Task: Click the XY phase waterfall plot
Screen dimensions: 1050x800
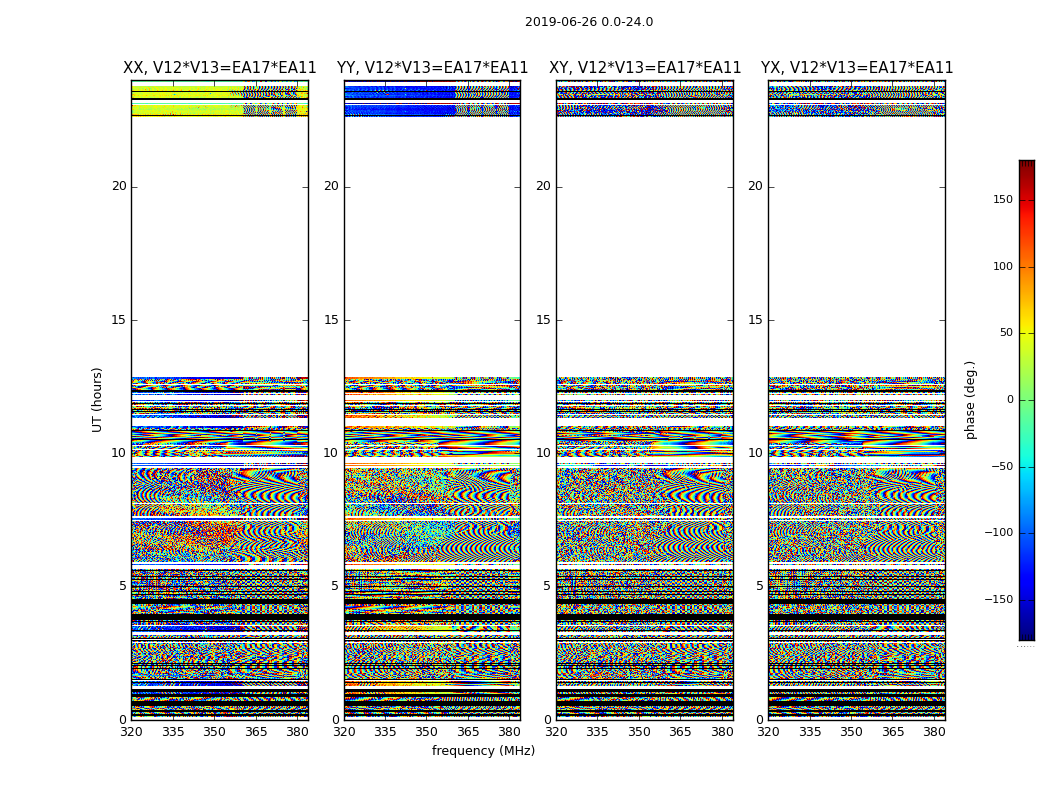Action: tap(645, 400)
